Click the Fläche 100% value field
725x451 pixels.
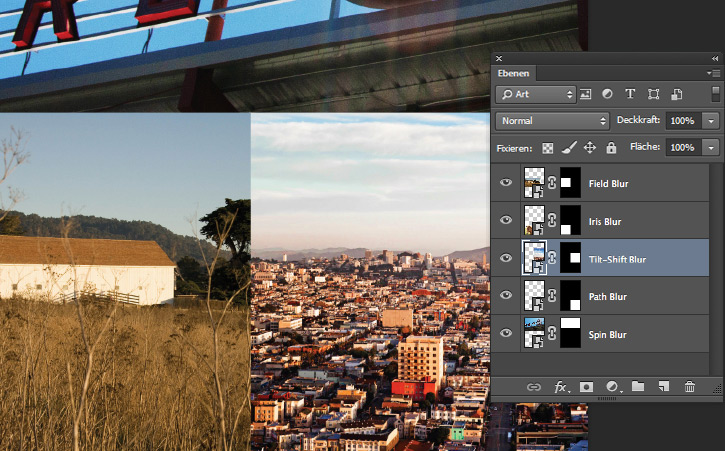click(683, 148)
